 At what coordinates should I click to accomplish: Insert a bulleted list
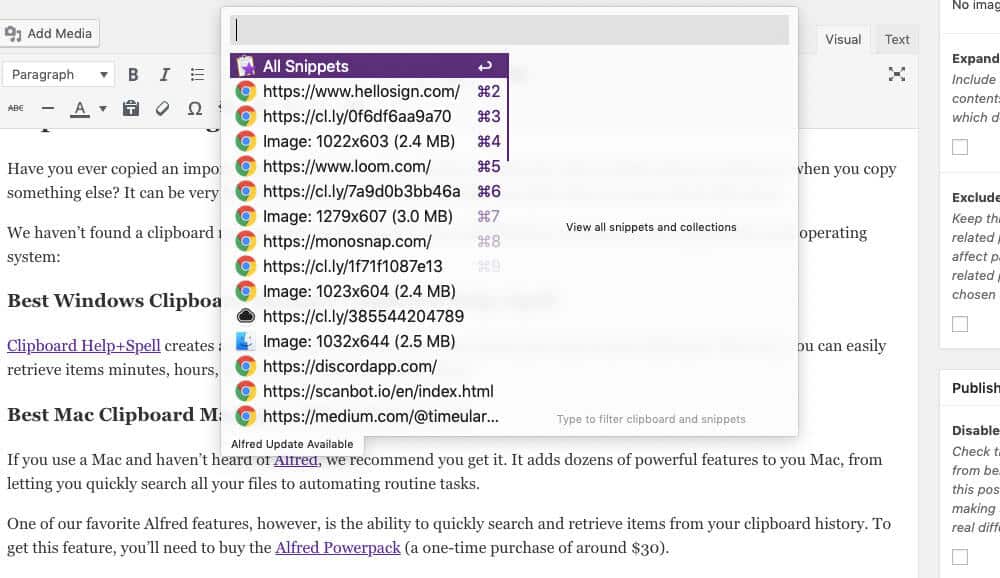pos(198,75)
